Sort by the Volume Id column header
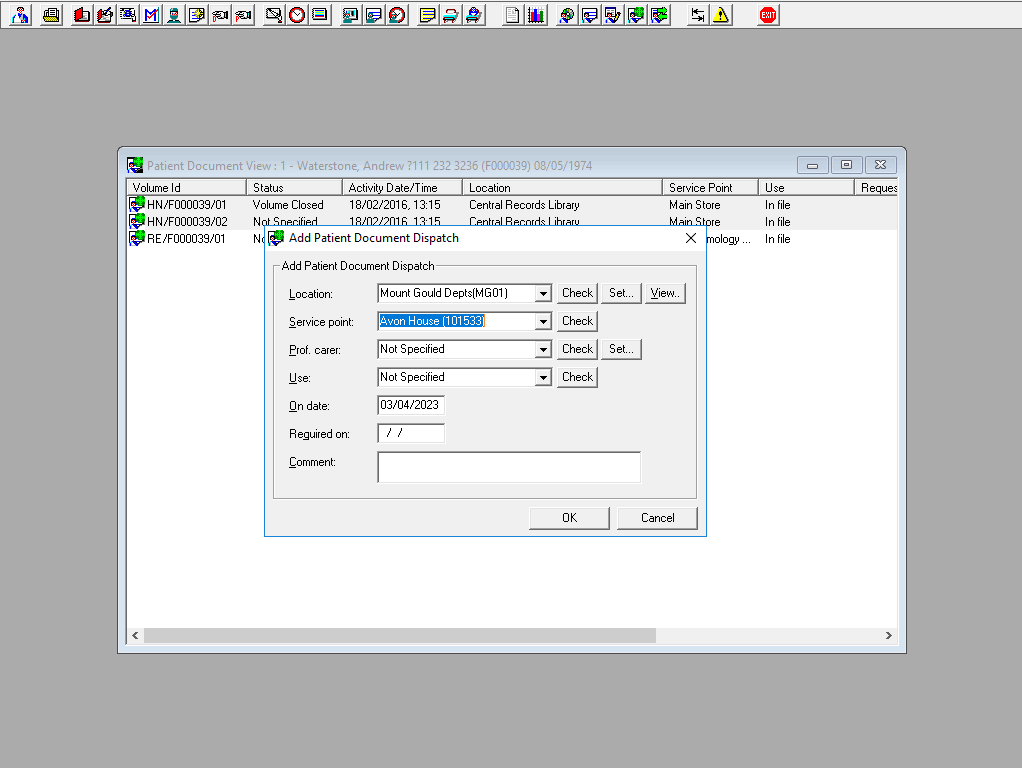Screen dimensions: 1022x768 186,188
